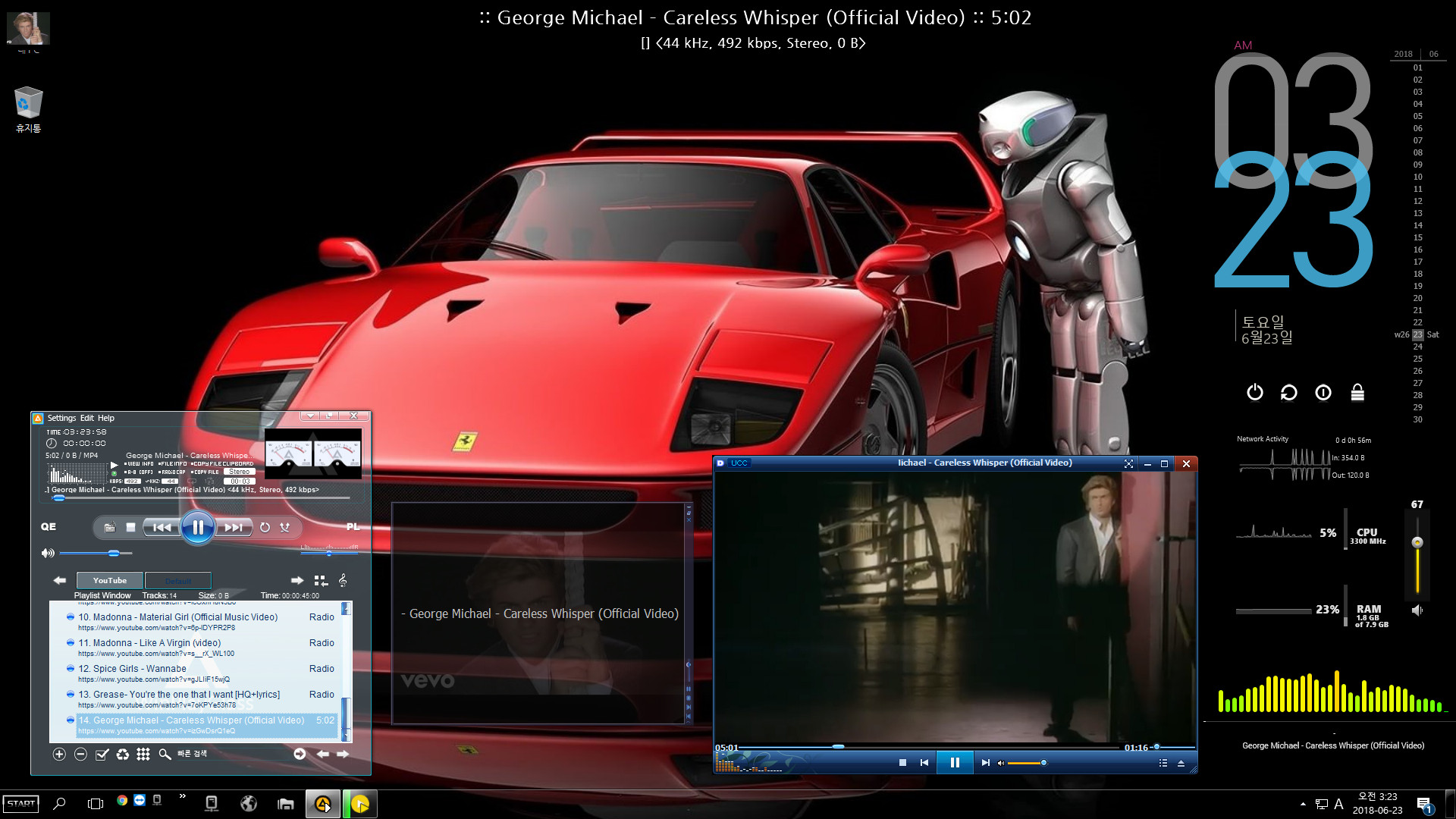Screen dimensions: 1456x819
Task: Click the eject/open icon in video player
Action: (1181, 763)
